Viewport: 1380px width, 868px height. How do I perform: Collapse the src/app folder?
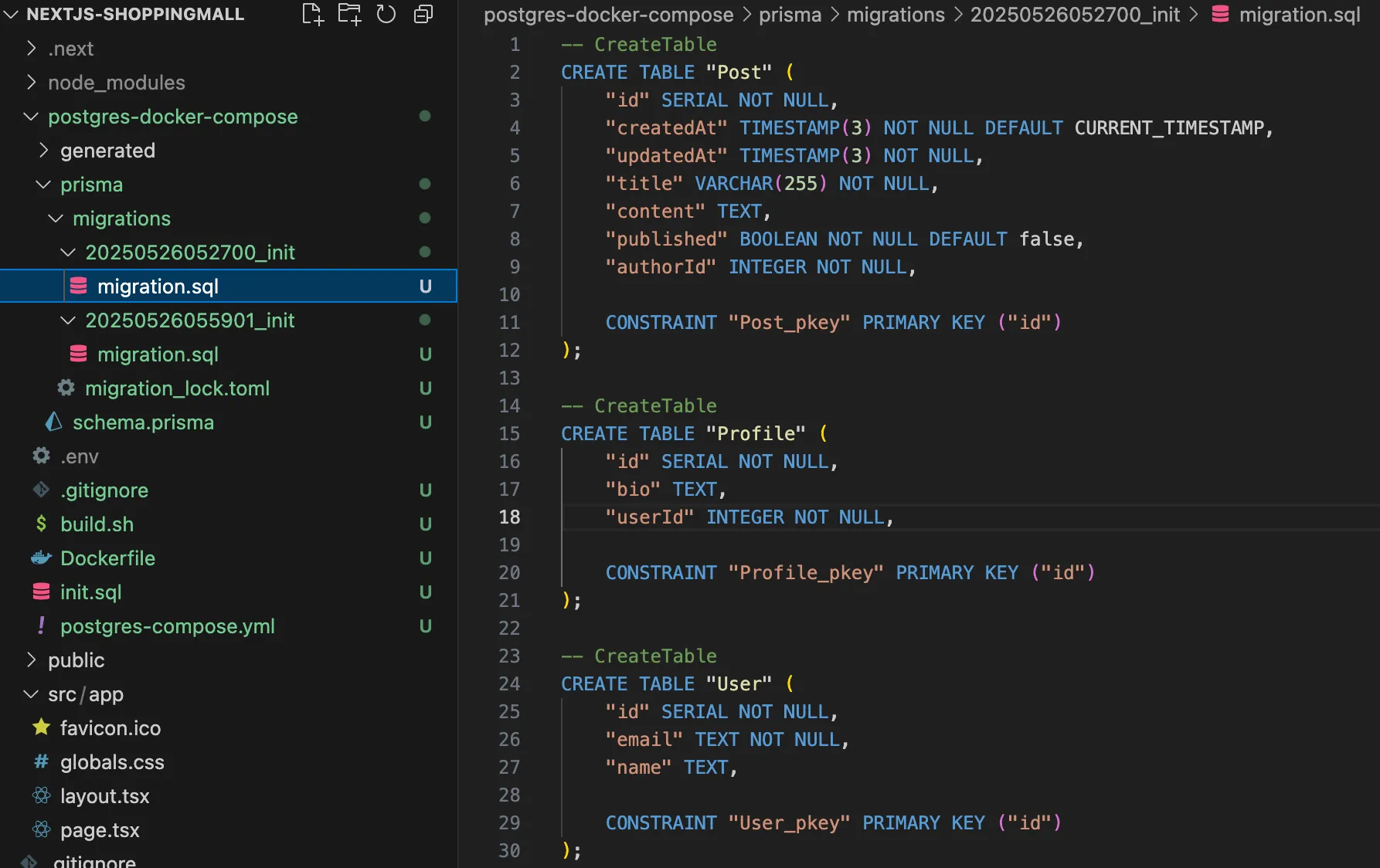[x=31, y=693]
